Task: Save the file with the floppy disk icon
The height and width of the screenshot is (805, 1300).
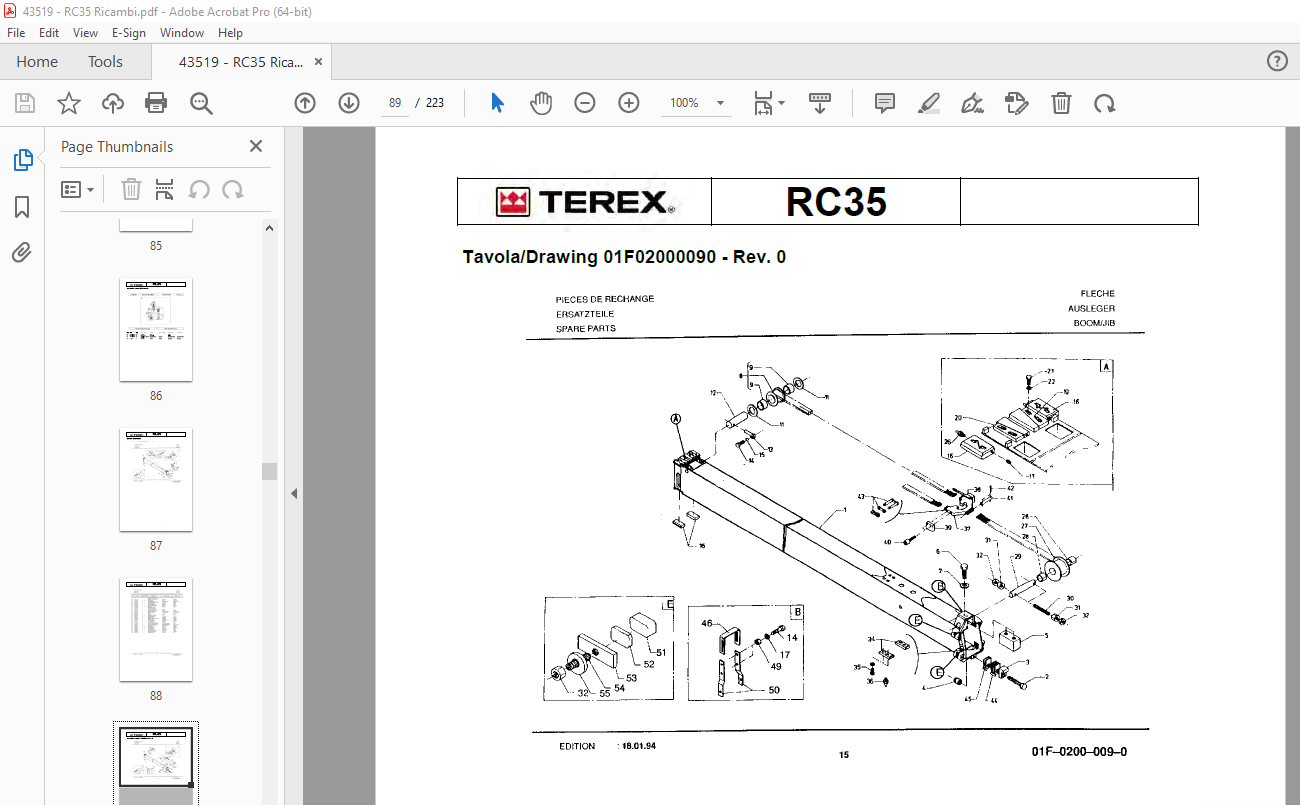Action: [25, 103]
